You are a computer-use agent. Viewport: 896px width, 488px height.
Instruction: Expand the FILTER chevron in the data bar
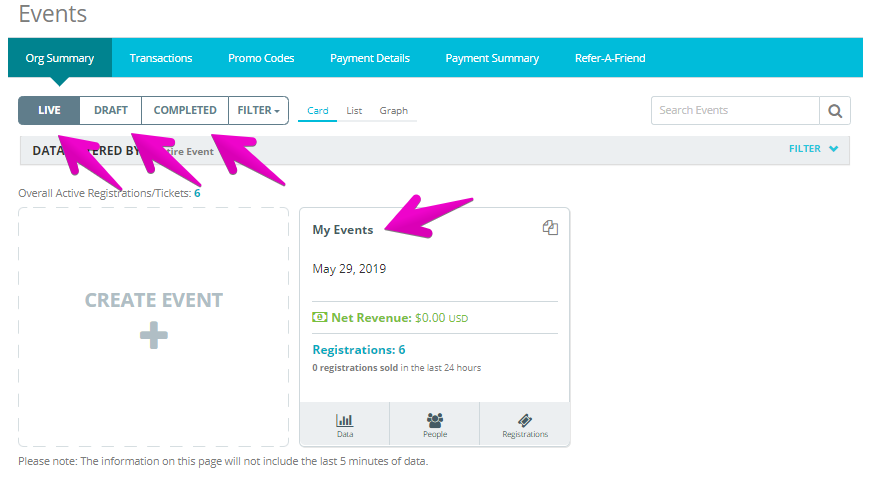(834, 149)
